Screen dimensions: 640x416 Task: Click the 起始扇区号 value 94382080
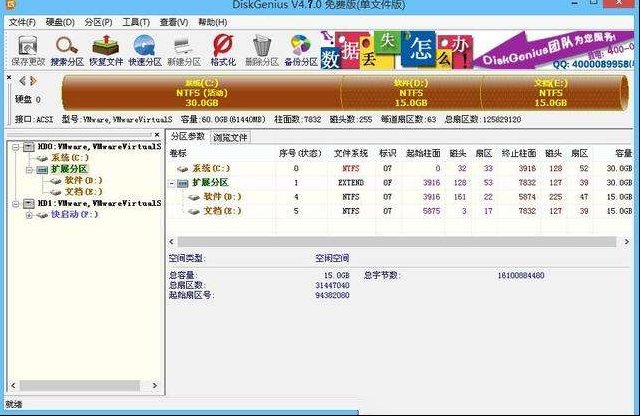coord(332,295)
